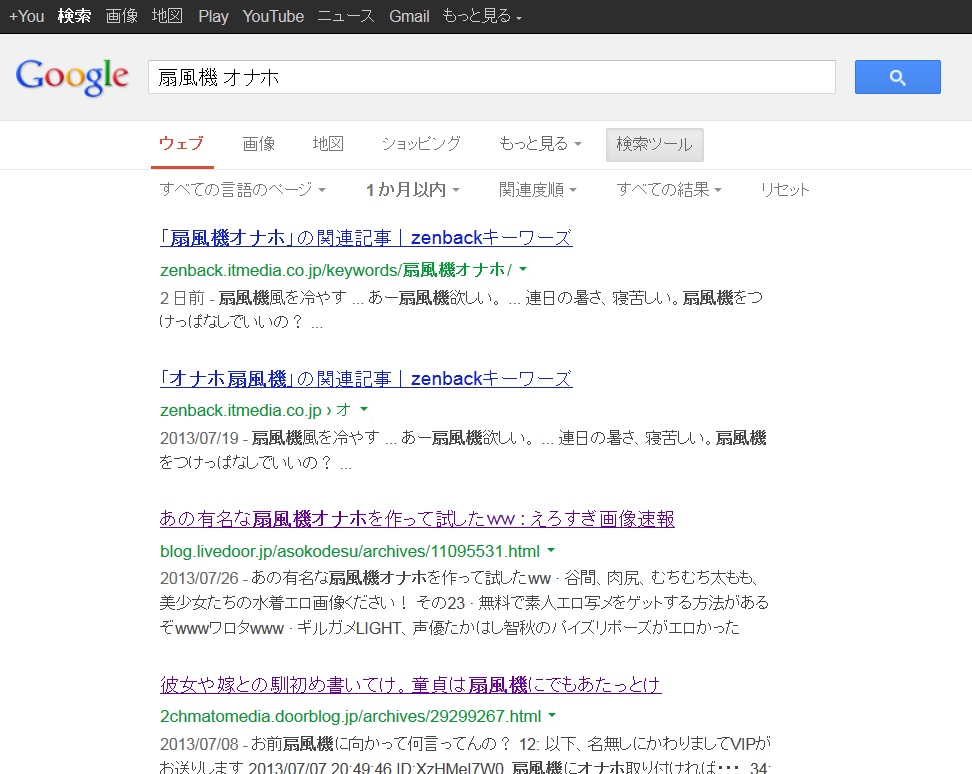Click inside the search query box
The width and height of the screenshot is (972, 774).
click(x=491, y=77)
